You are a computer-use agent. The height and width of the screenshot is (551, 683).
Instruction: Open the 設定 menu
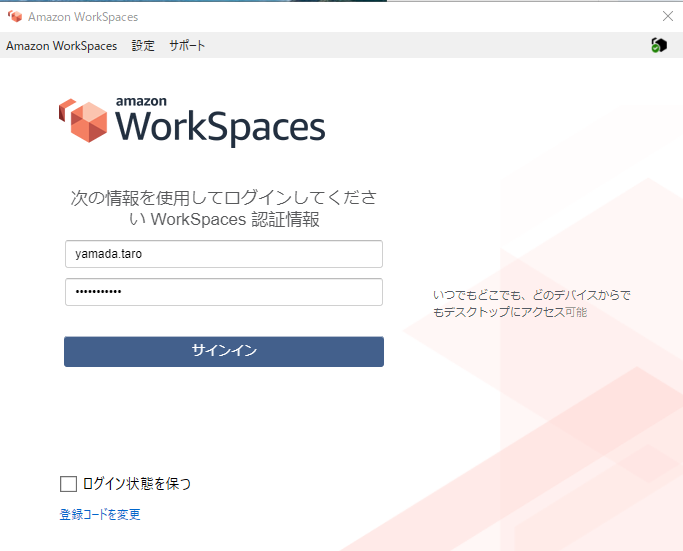point(143,46)
